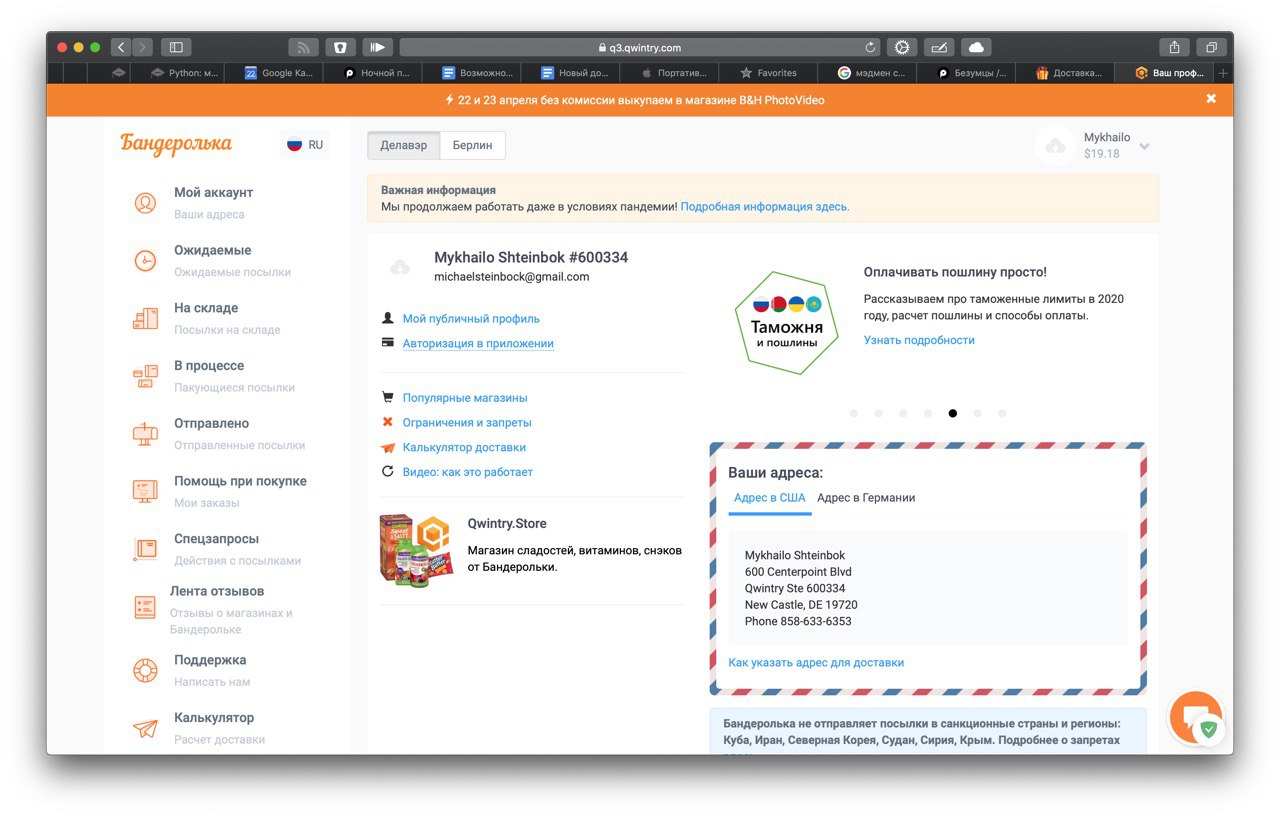Click the cloud icon in Safari toolbar

976,47
